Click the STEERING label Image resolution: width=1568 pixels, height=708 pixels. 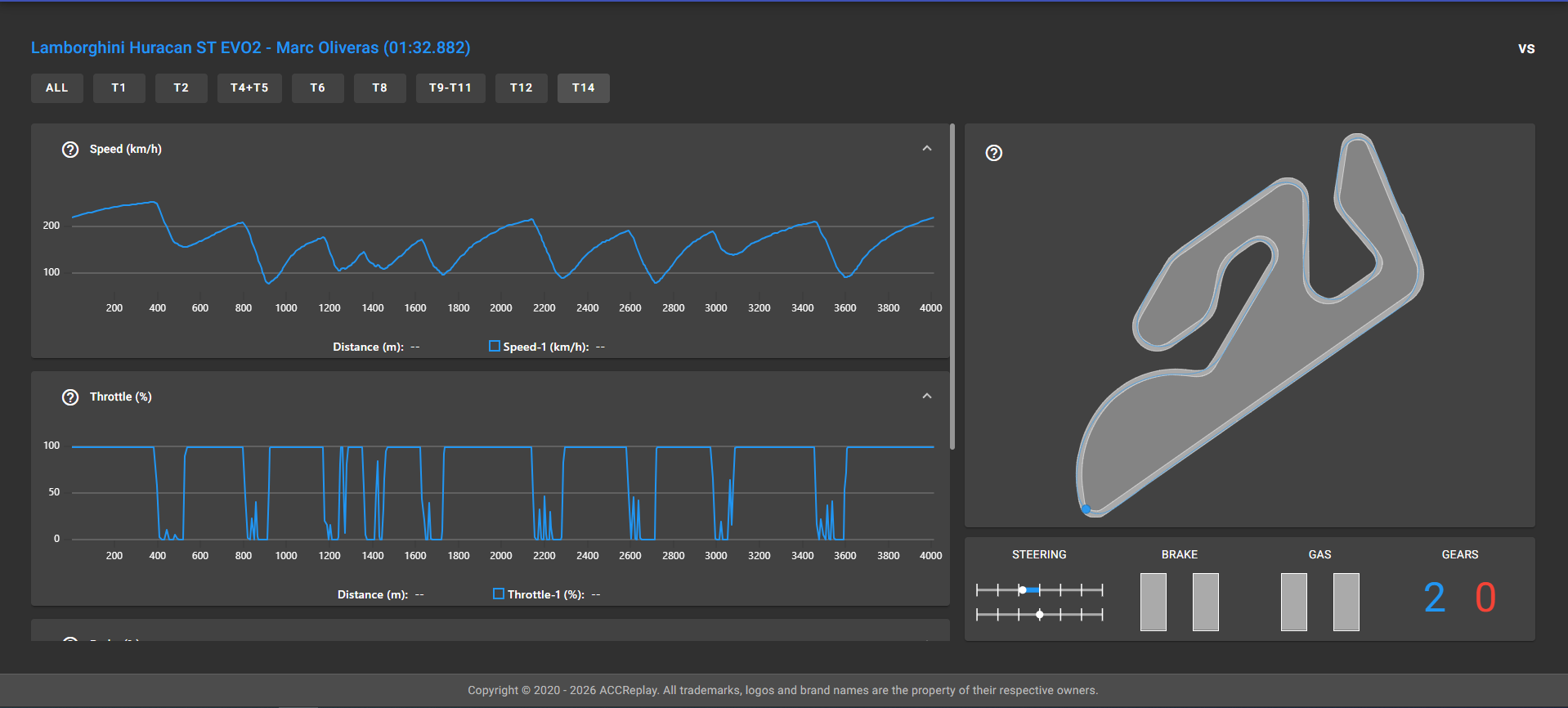[1039, 554]
